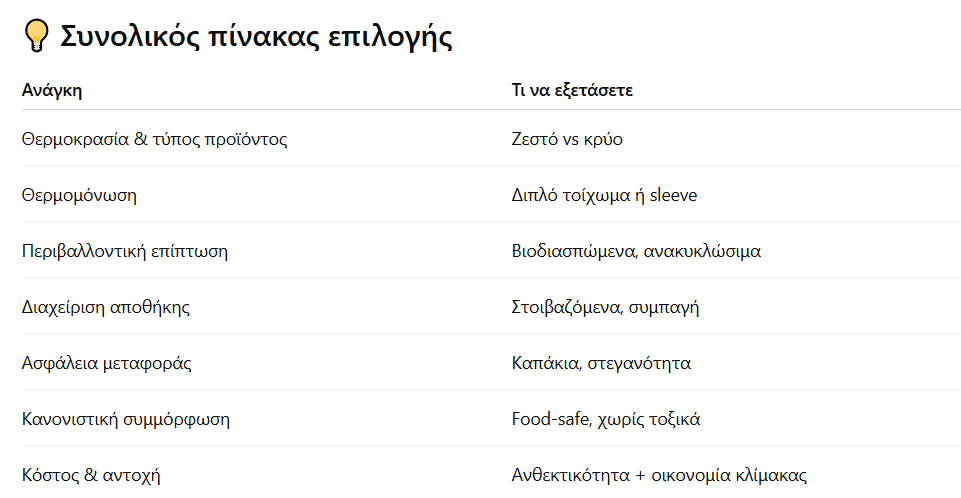Click the Διπλό τοίχωμα ή sleeve text
Image resolution: width=961 pixels, height=498 pixels.
click(604, 195)
